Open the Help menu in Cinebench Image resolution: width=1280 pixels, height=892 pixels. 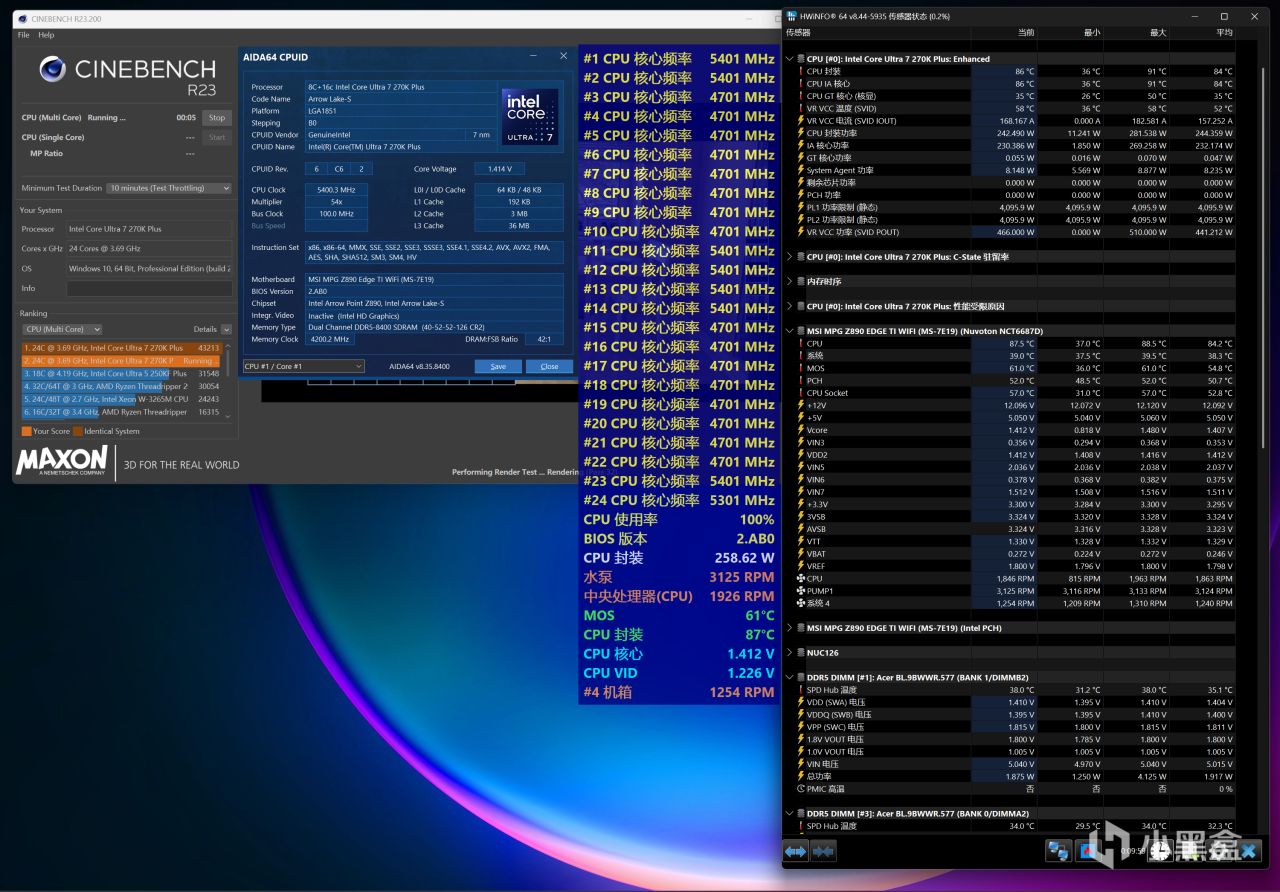[46, 35]
